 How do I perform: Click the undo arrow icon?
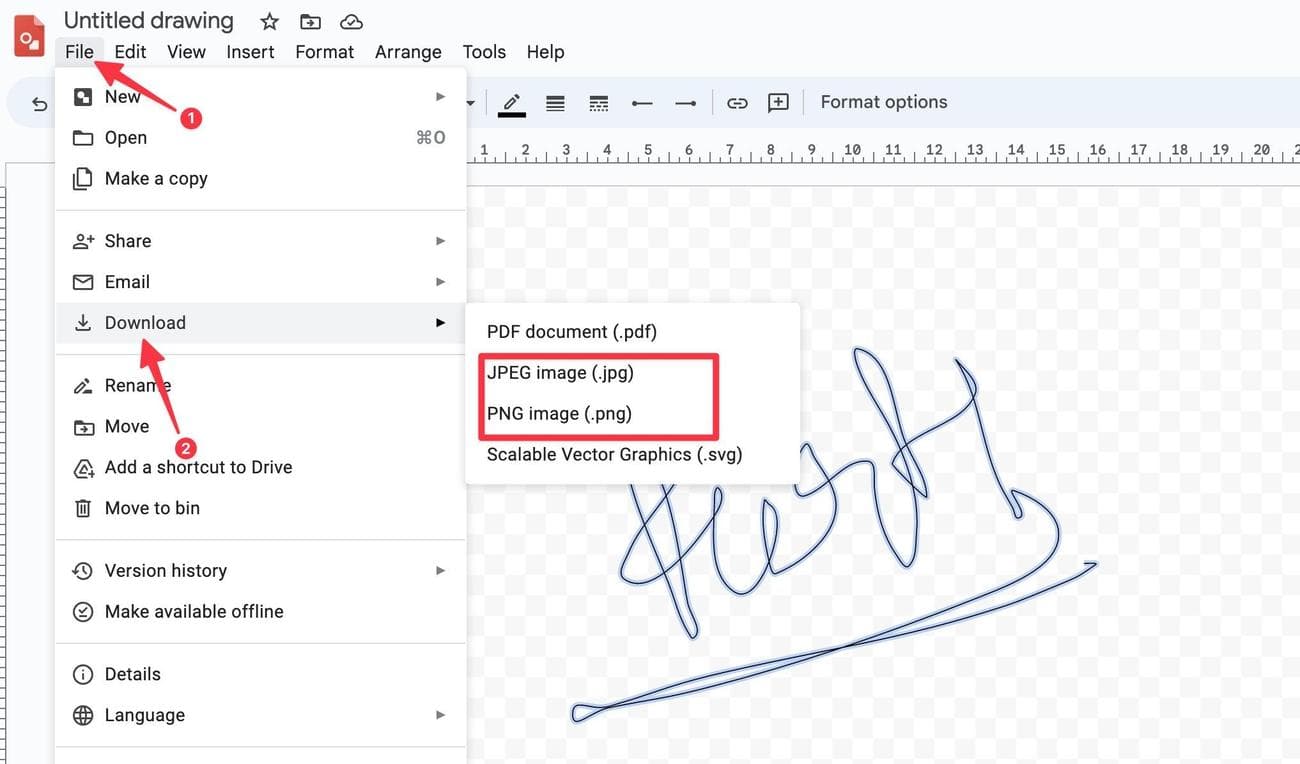[39, 103]
